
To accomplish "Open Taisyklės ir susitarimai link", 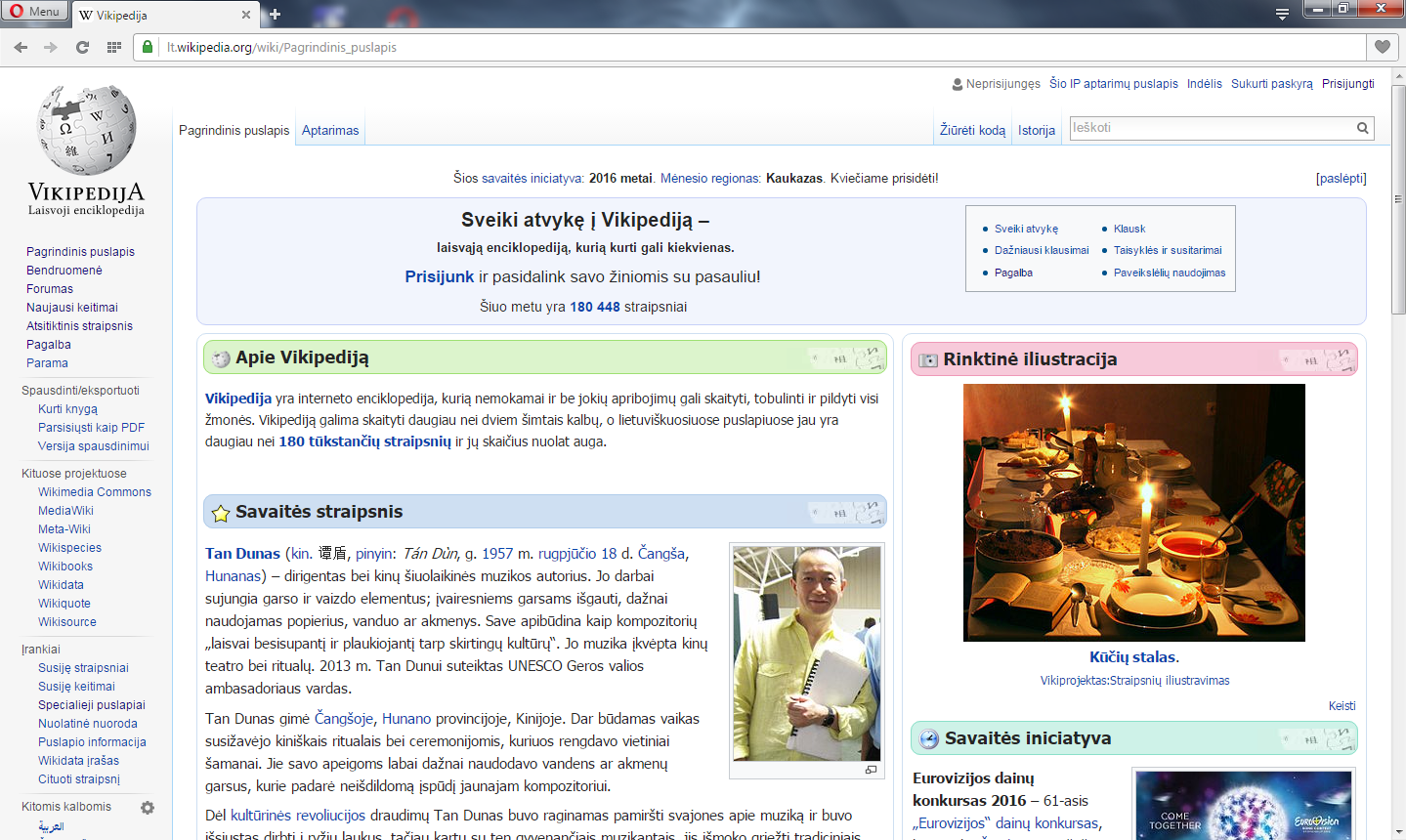I will coord(1168,250).
